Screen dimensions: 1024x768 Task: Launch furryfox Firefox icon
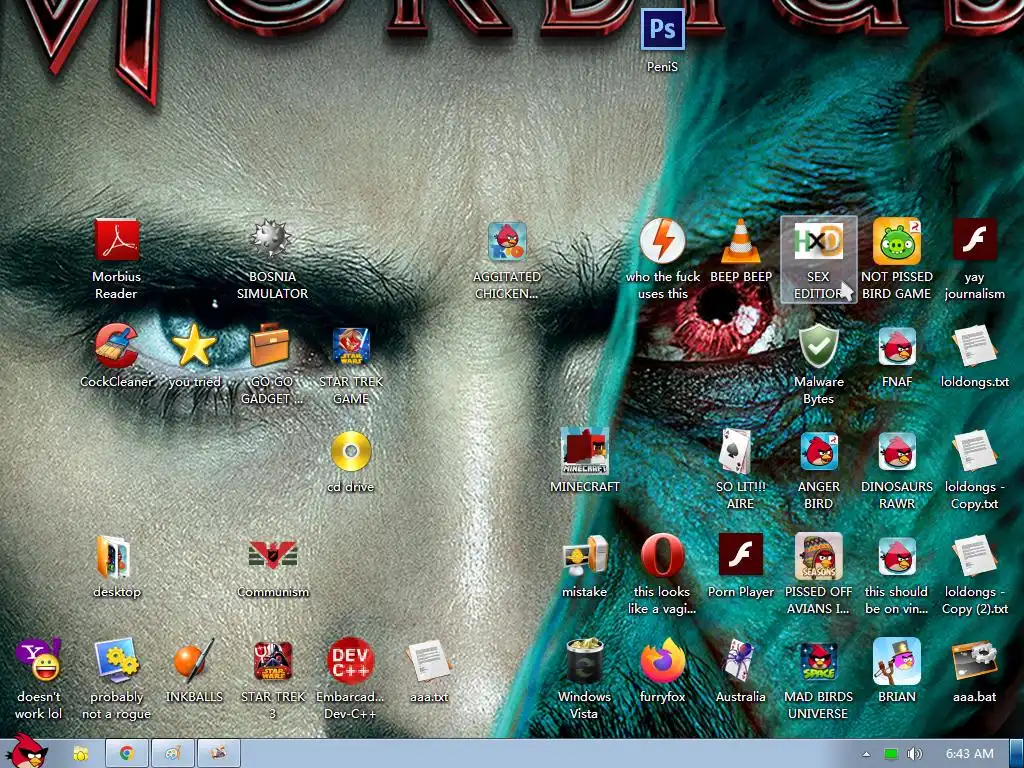tap(662, 660)
